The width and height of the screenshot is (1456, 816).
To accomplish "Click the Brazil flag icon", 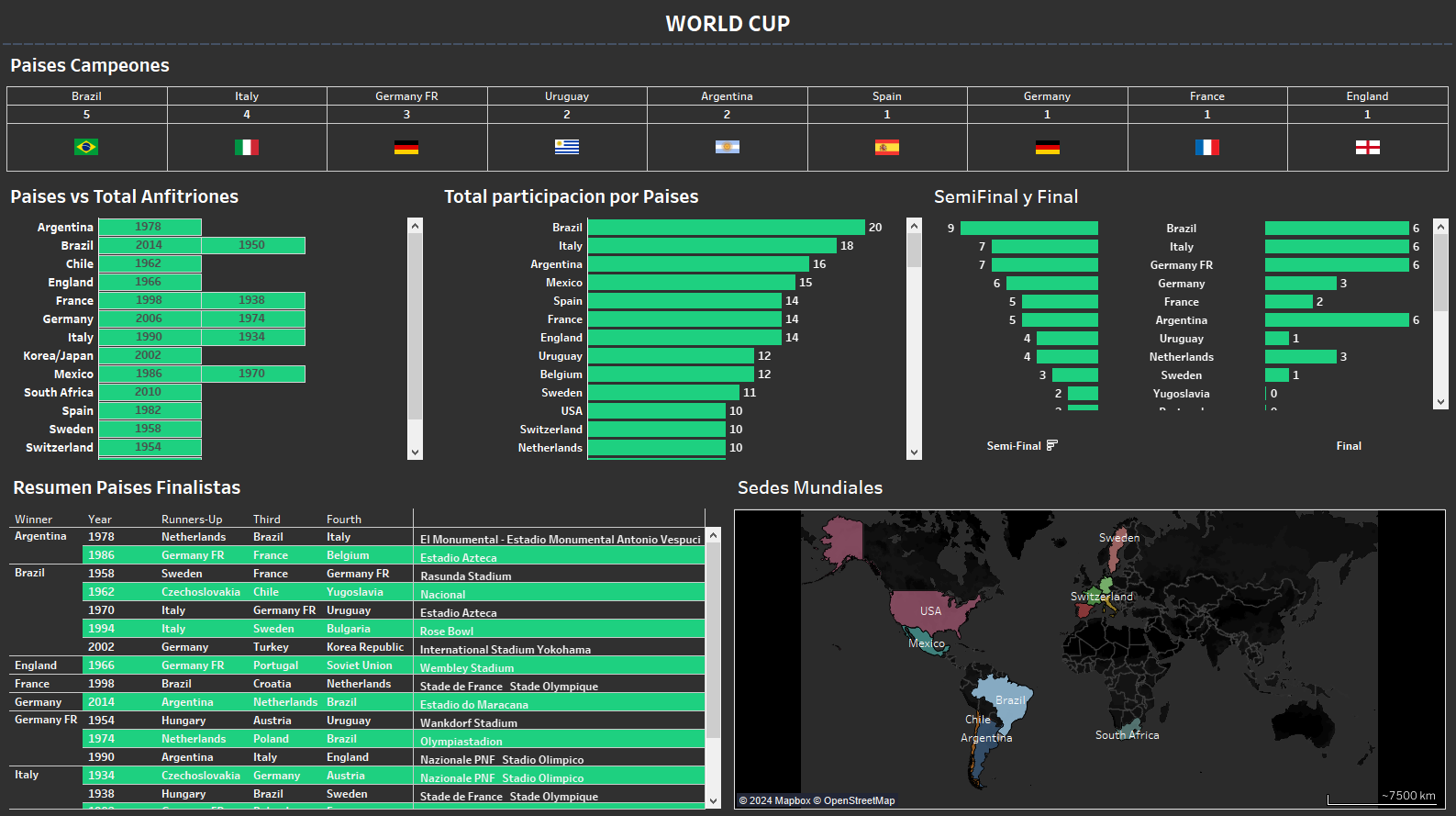I will tap(86, 147).
